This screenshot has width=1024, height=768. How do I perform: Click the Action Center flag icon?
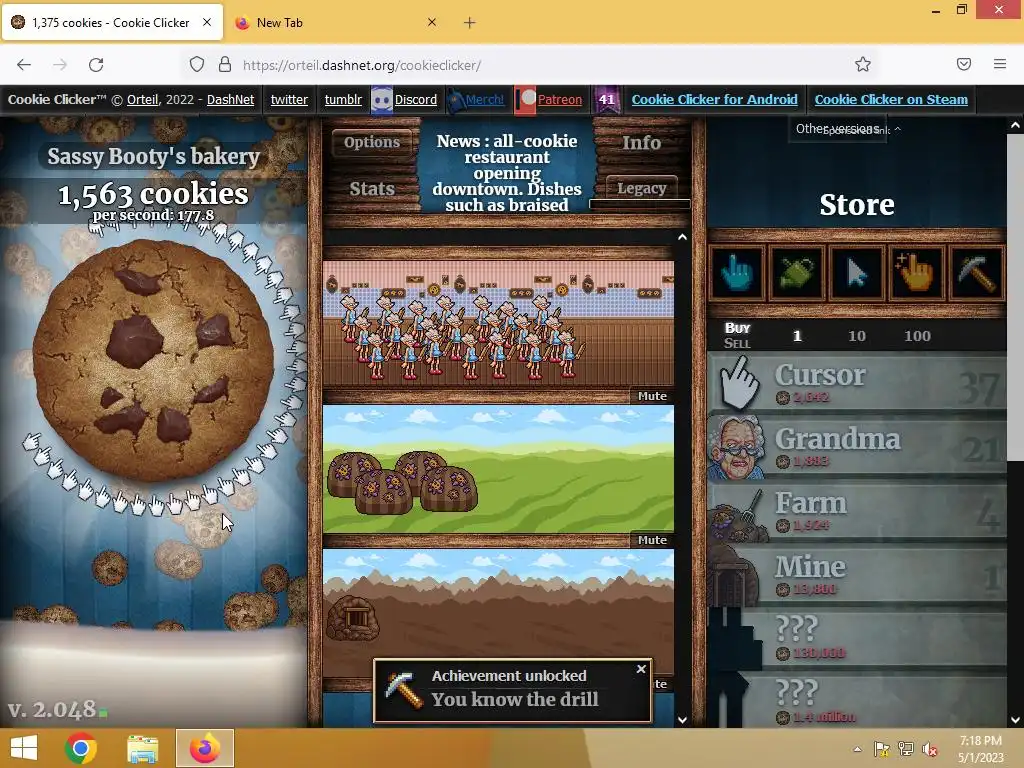pos(881,749)
